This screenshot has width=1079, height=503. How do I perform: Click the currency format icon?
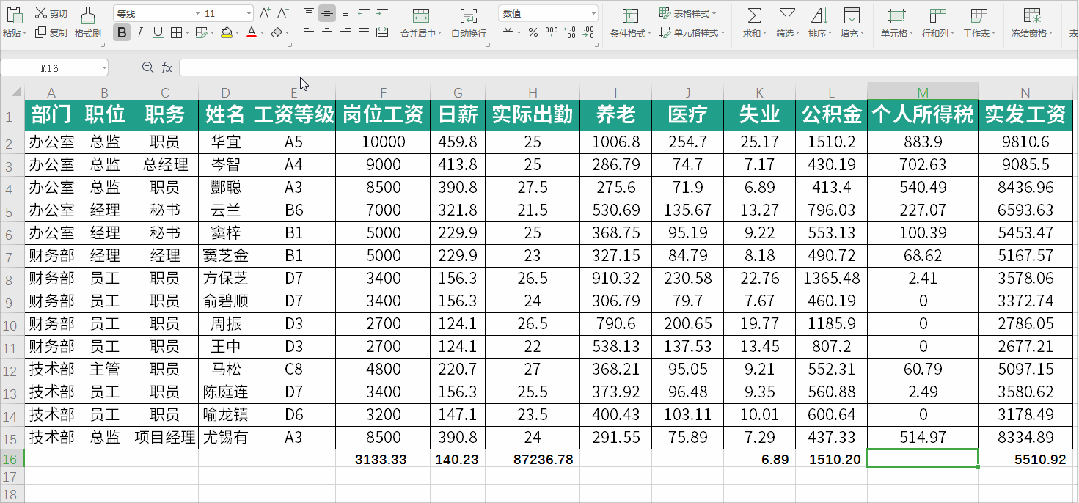click(x=508, y=32)
